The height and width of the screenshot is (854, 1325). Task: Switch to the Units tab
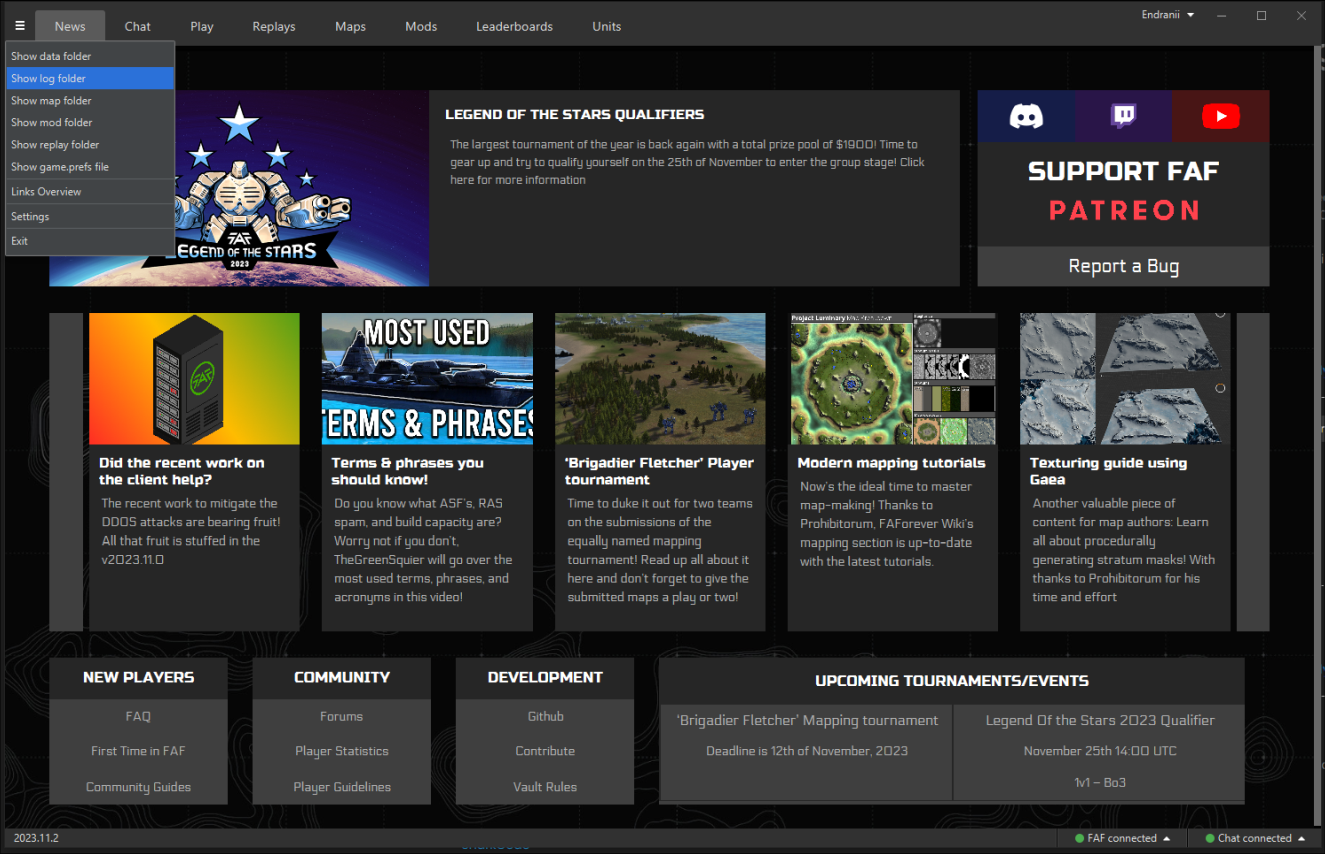(x=607, y=27)
